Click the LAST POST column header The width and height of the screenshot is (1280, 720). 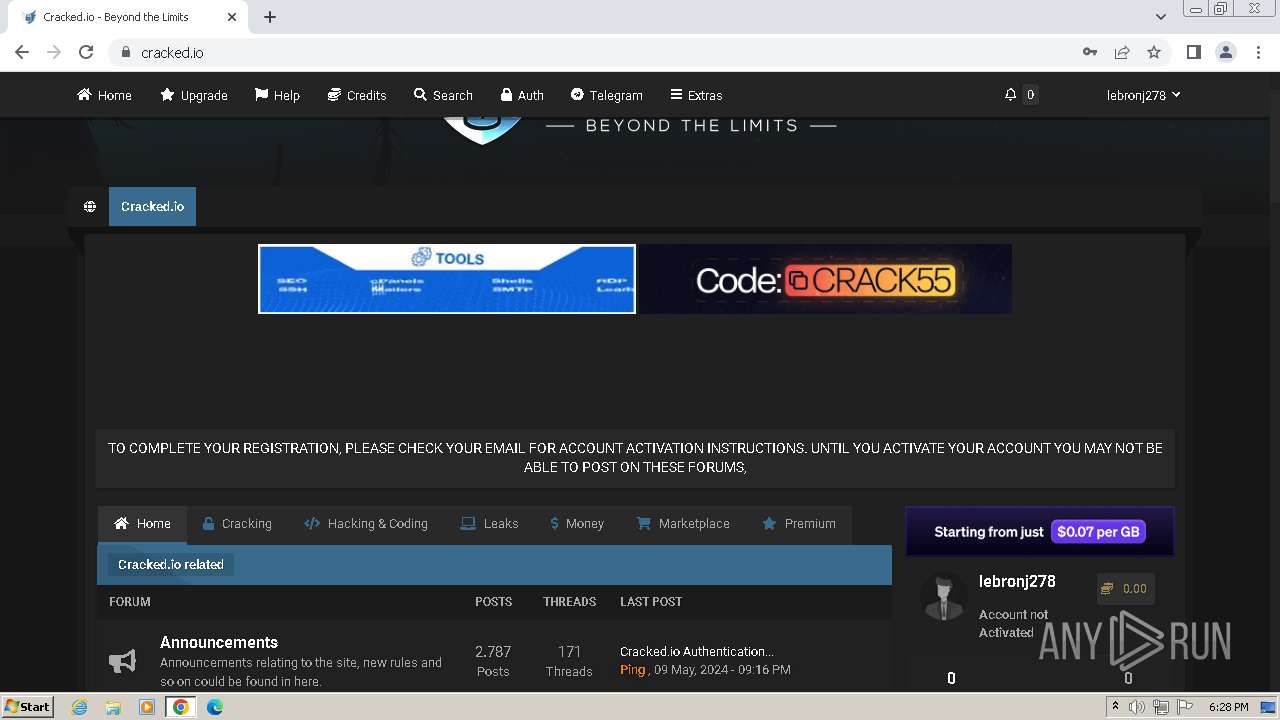(651, 602)
